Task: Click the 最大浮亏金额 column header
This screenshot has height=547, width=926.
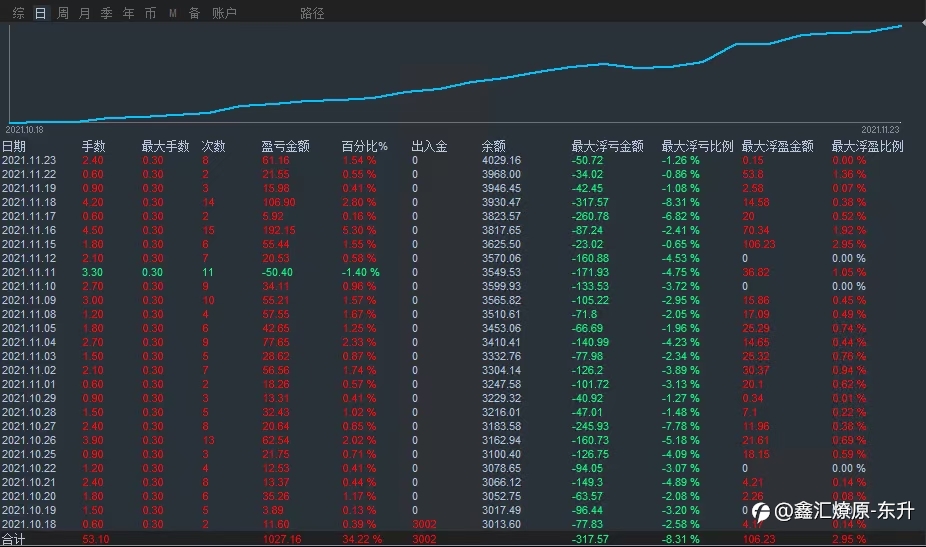Action: 607,146
